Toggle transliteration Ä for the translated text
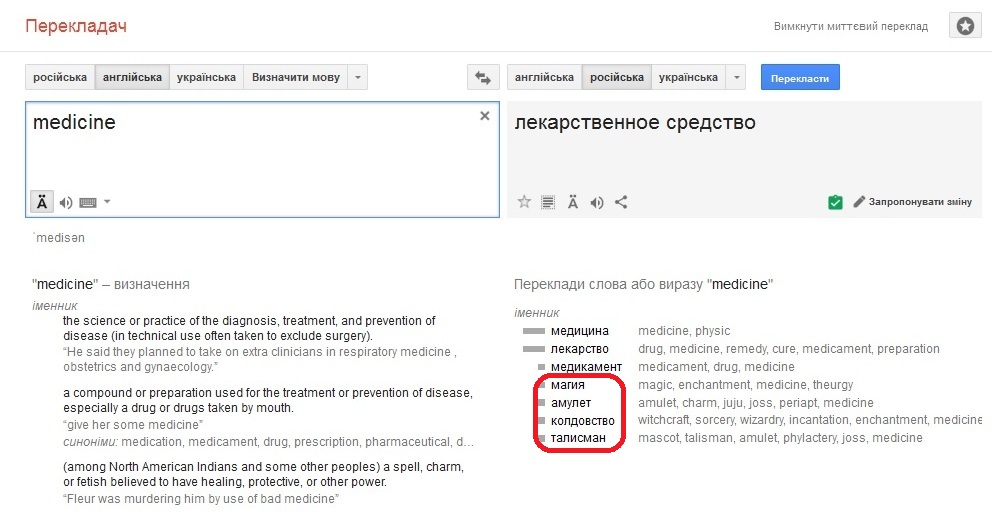This screenshot has width=992, height=512. pyautogui.click(x=573, y=202)
